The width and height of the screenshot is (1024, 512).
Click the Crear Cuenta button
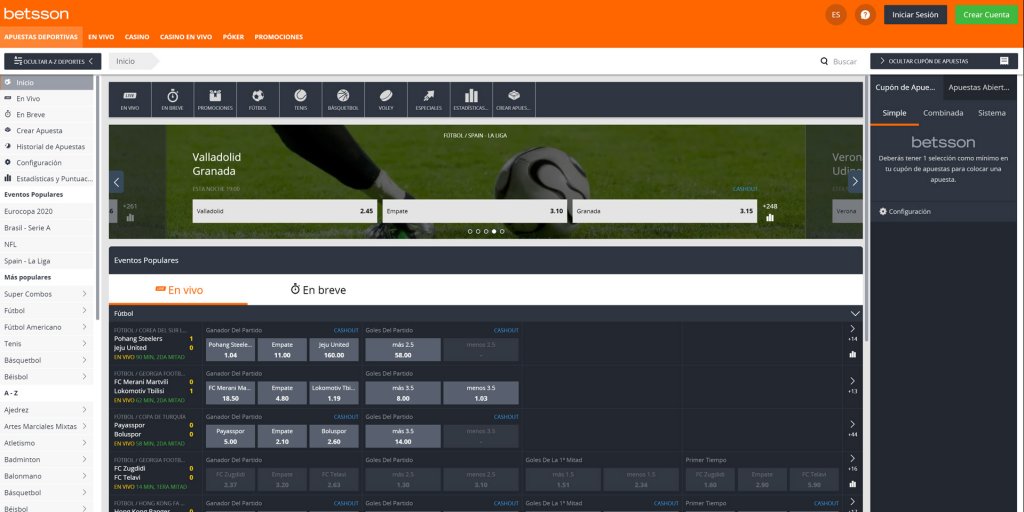pyautogui.click(x=986, y=14)
